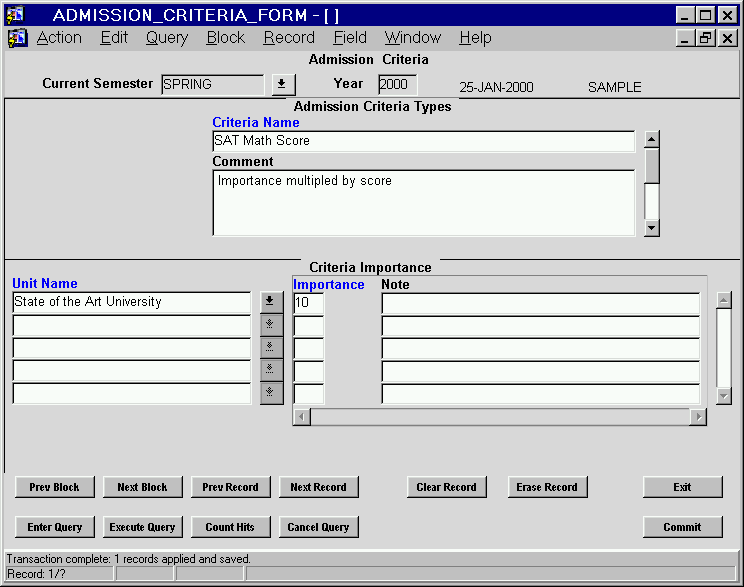Click the Criteria Types scrollbar thumb

click(652, 166)
